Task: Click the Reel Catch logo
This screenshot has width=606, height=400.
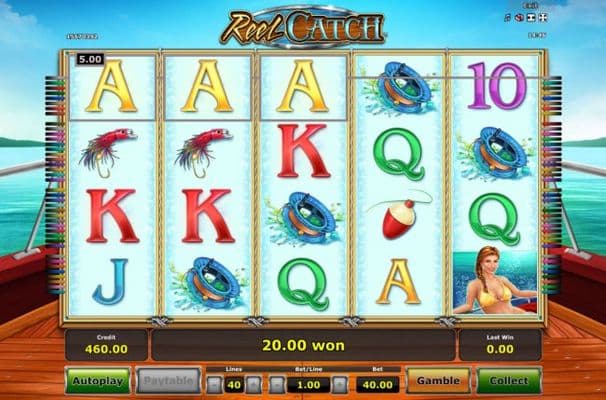Action: point(303,27)
